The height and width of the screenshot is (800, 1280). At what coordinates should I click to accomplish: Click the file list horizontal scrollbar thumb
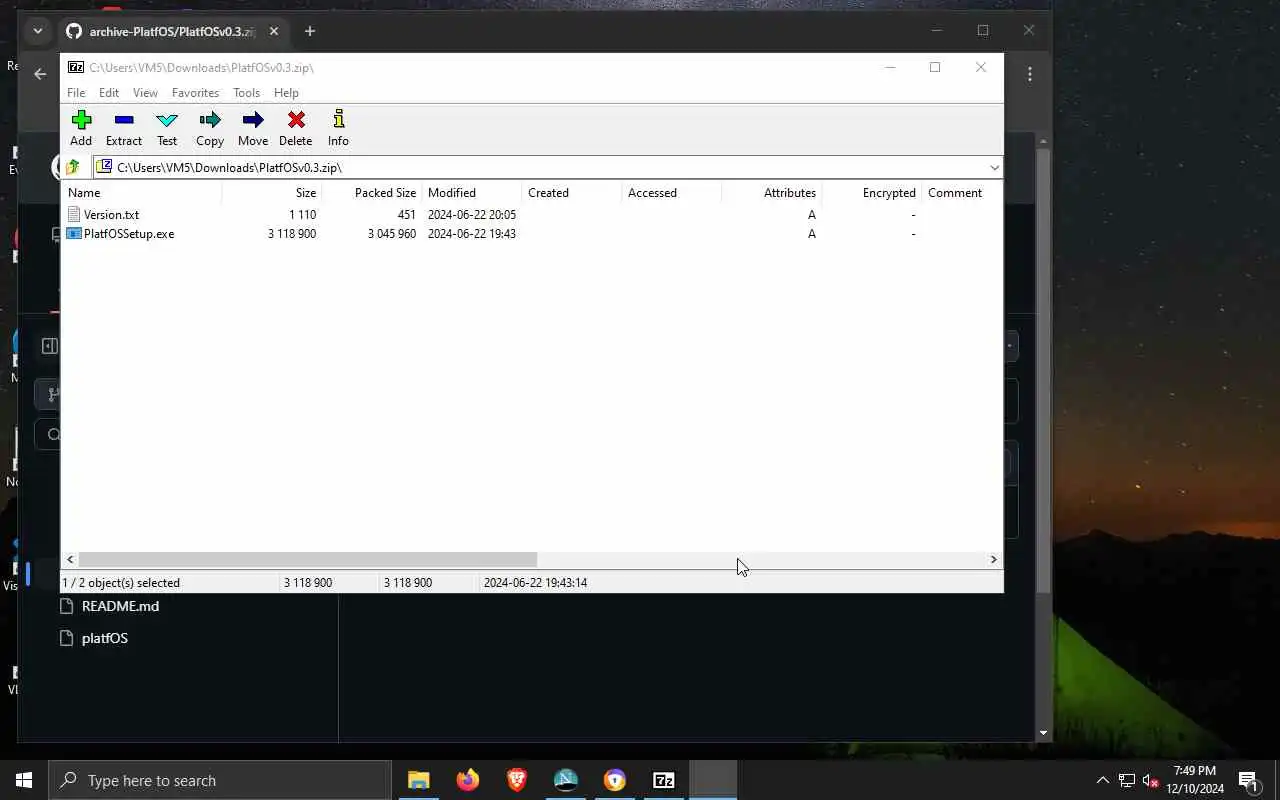pyautogui.click(x=307, y=559)
